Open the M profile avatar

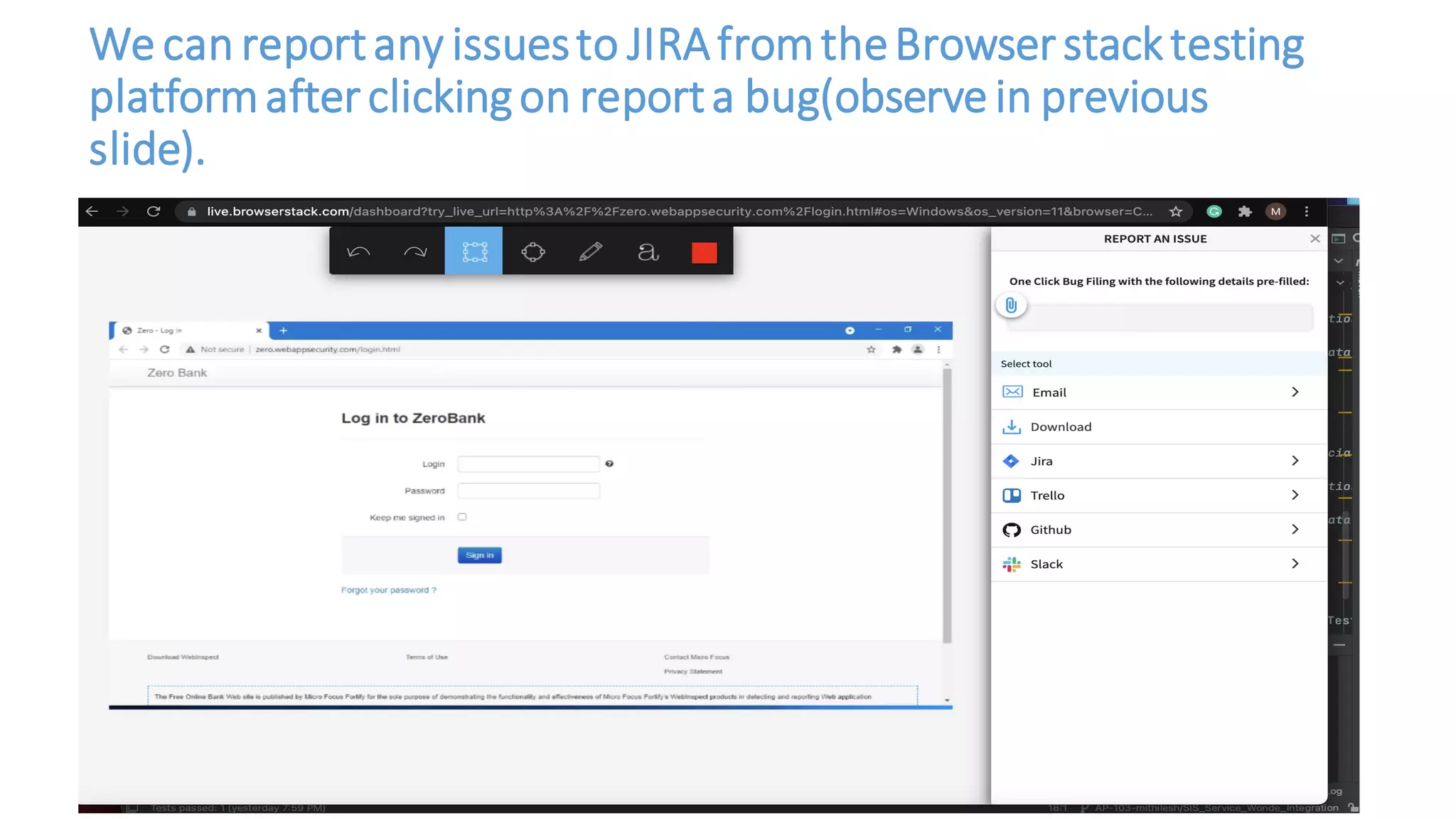[1276, 211]
